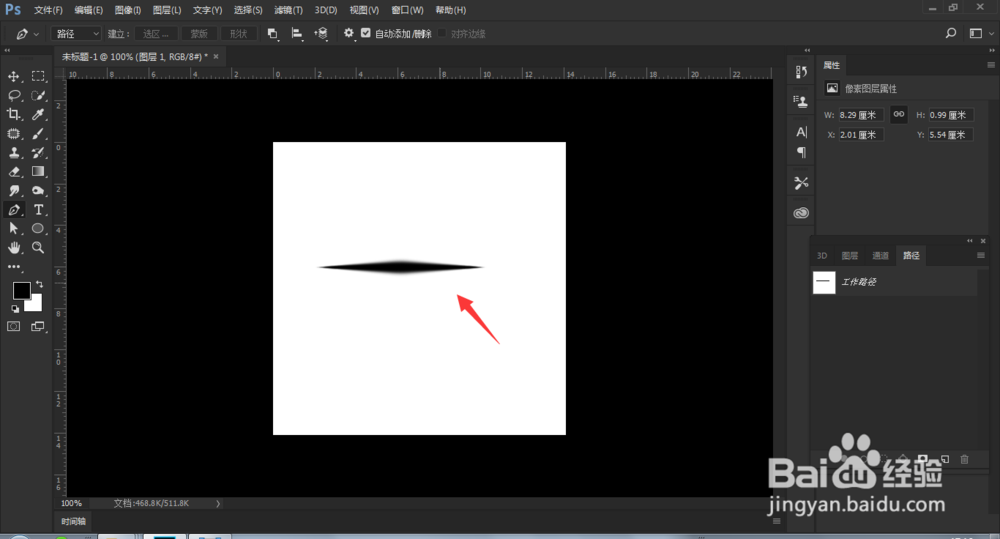Open the gear pen options dropdown
1000x539 pixels.
pyautogui.click(x=348, y=33)
